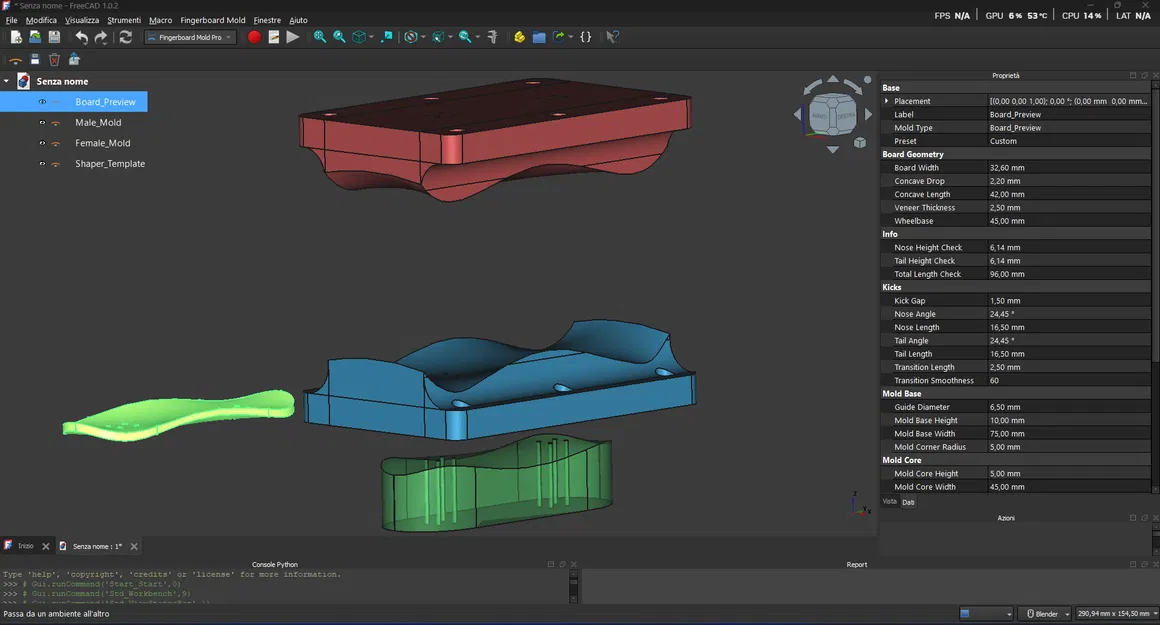Switch to the Inizio tab
The image size is (1160, 625).
[25, 546]
